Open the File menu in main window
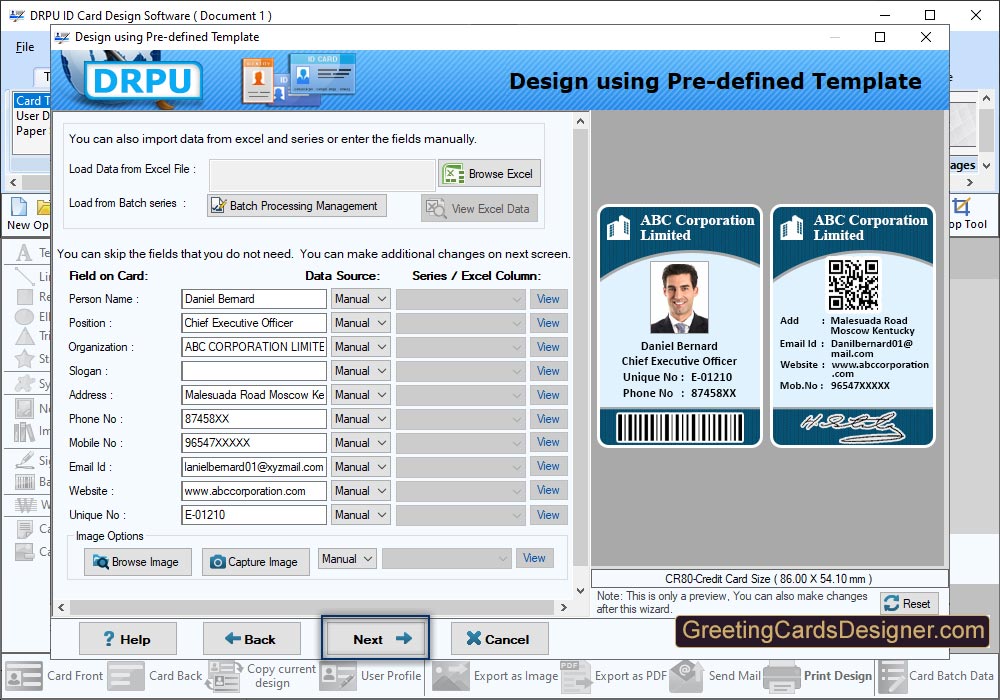The image size is (1000, 700). click(25, 47)
